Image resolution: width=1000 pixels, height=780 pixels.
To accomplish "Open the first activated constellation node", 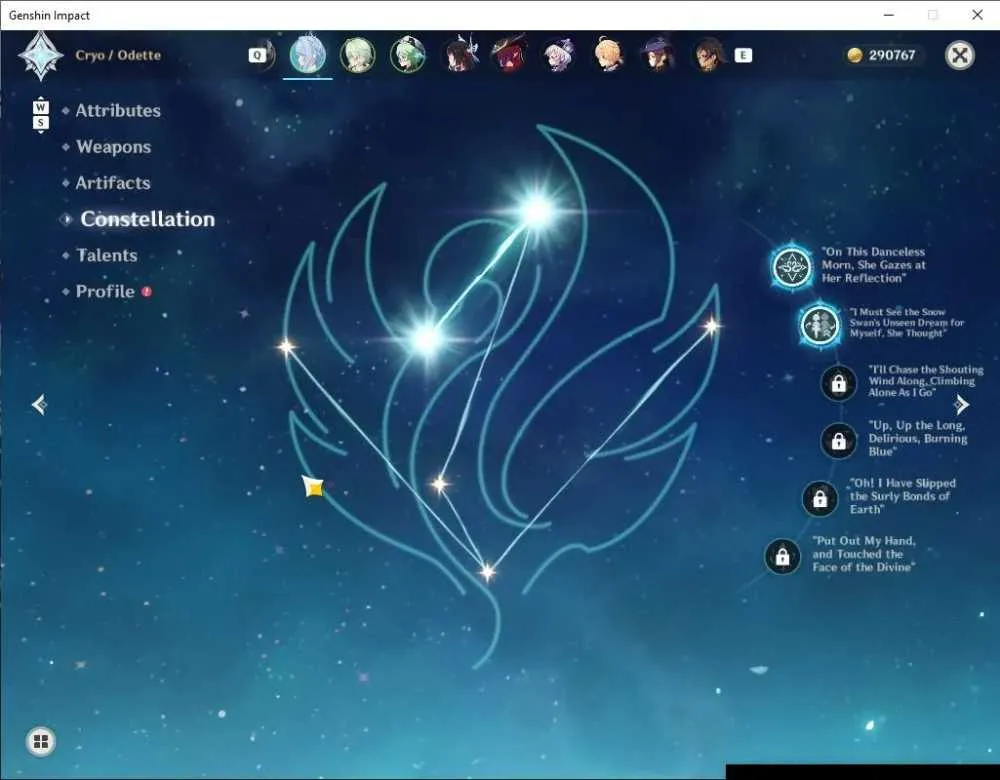I will pos(791,267).
